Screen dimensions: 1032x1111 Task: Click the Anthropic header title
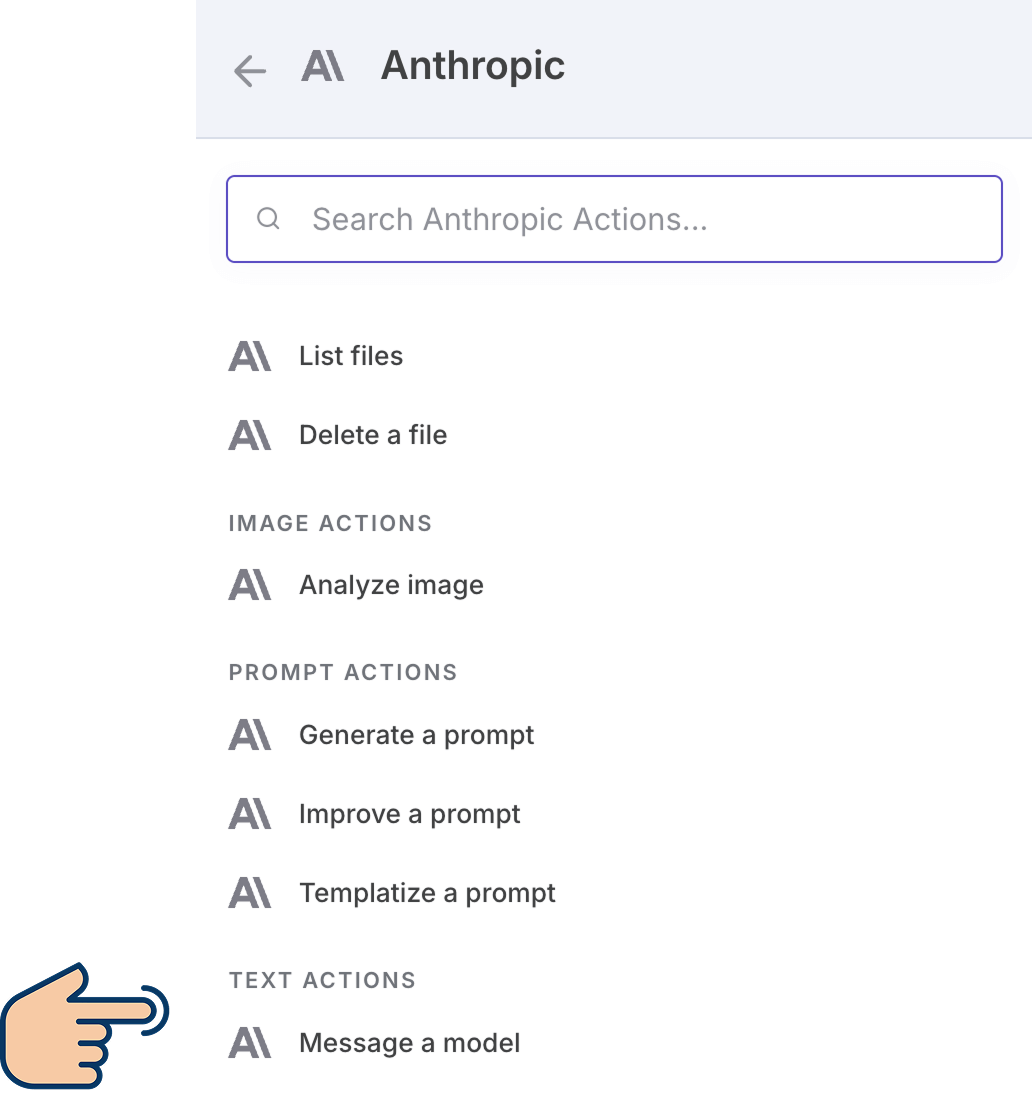[473, 66]
